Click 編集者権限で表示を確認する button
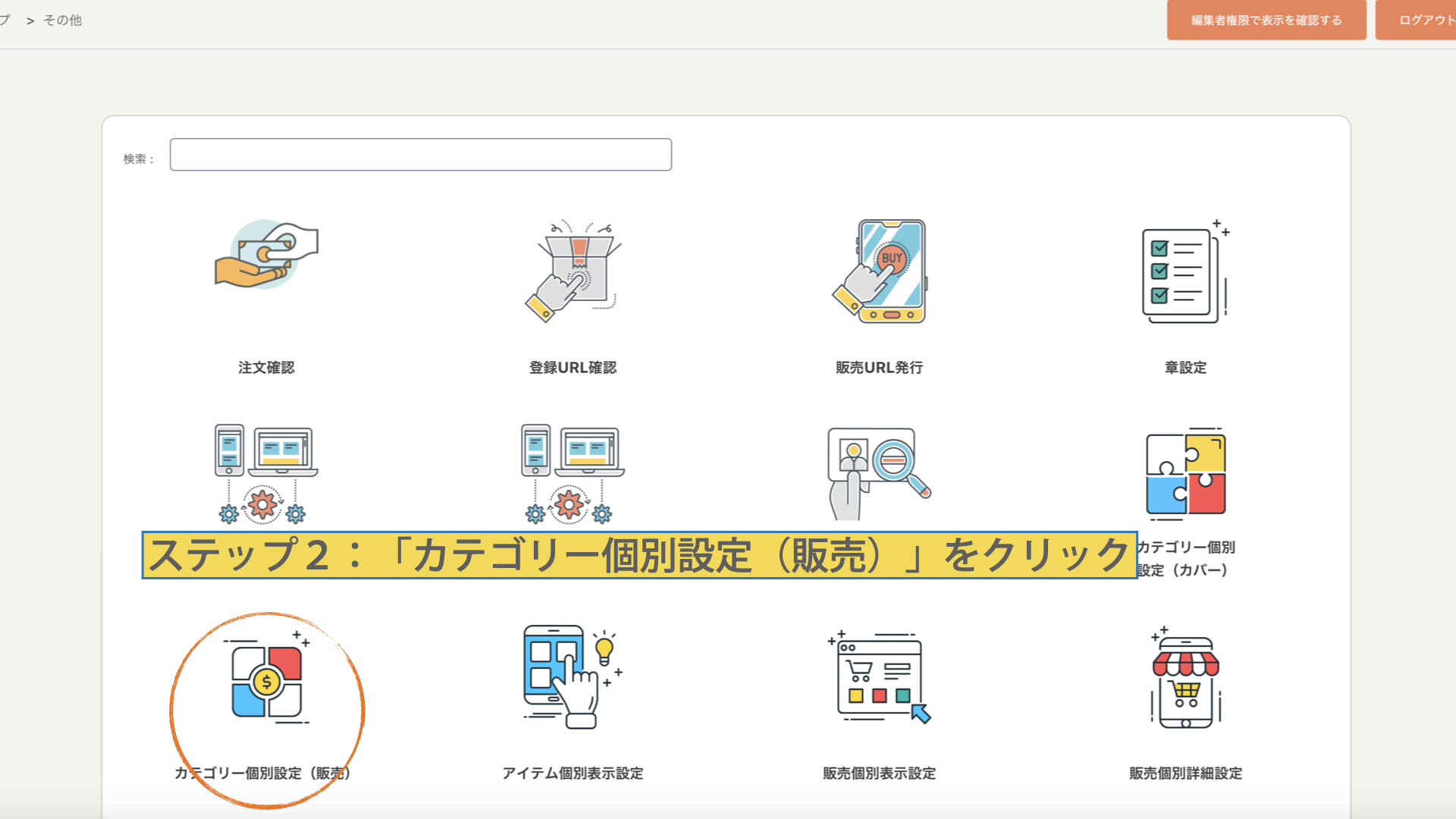Image resolution: width=1456 pixels, height=819 pixels. coord(1266,20)
